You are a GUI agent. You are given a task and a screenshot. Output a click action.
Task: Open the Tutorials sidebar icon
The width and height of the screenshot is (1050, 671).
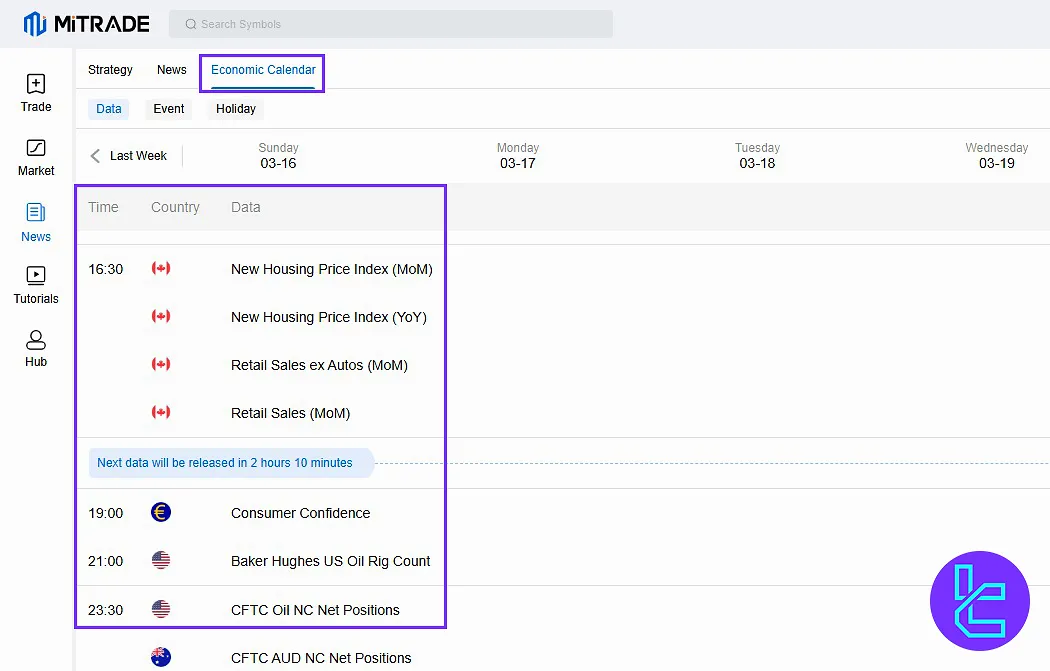36,285
